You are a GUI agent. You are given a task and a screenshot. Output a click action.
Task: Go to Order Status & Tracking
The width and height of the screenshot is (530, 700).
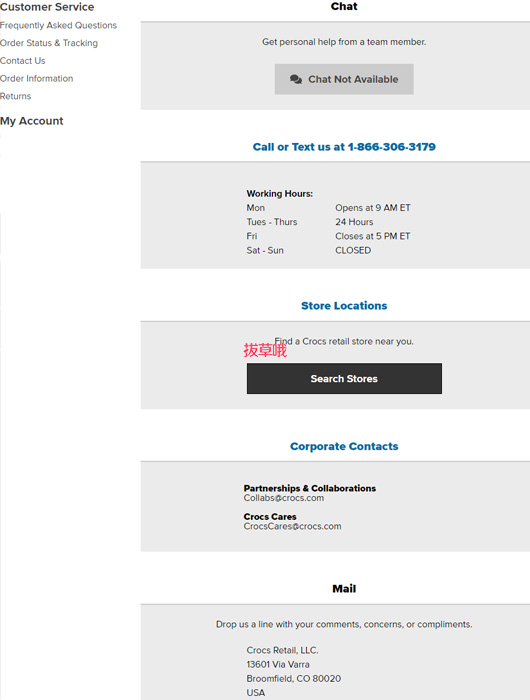tap(49, 43)
